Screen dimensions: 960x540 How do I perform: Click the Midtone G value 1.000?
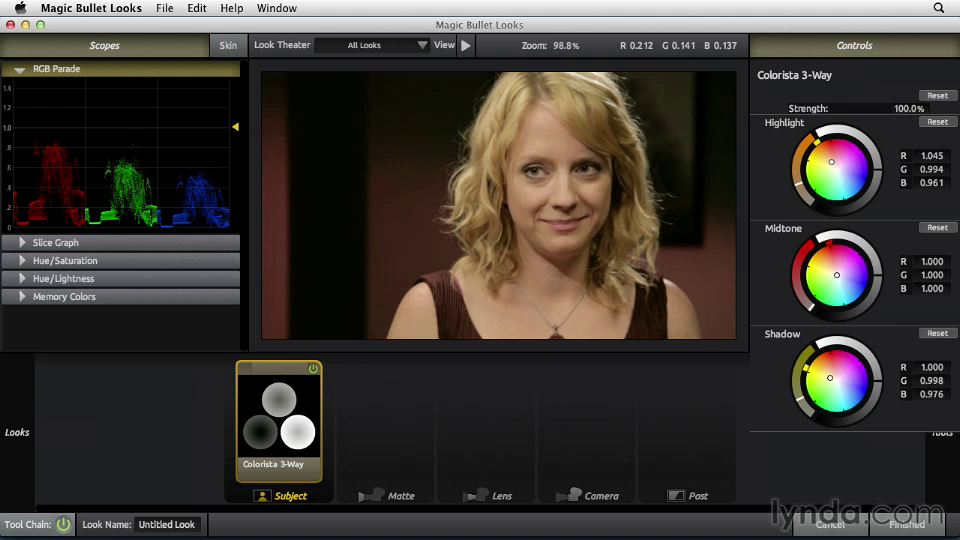[x=932, y=275]
